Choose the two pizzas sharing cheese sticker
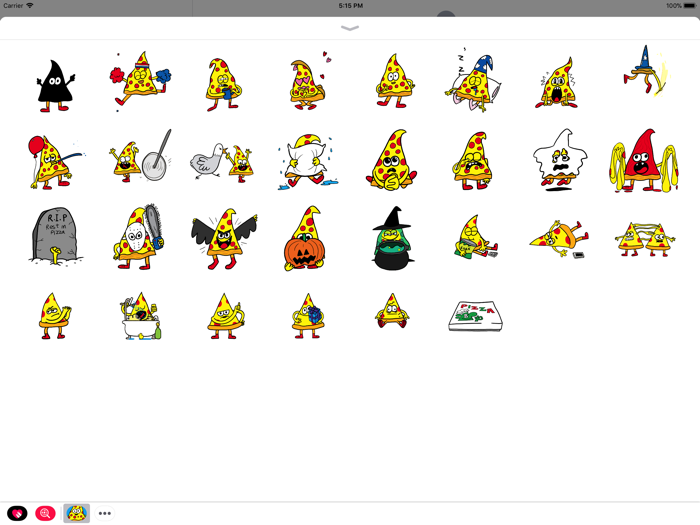 (x=645, y=239)
